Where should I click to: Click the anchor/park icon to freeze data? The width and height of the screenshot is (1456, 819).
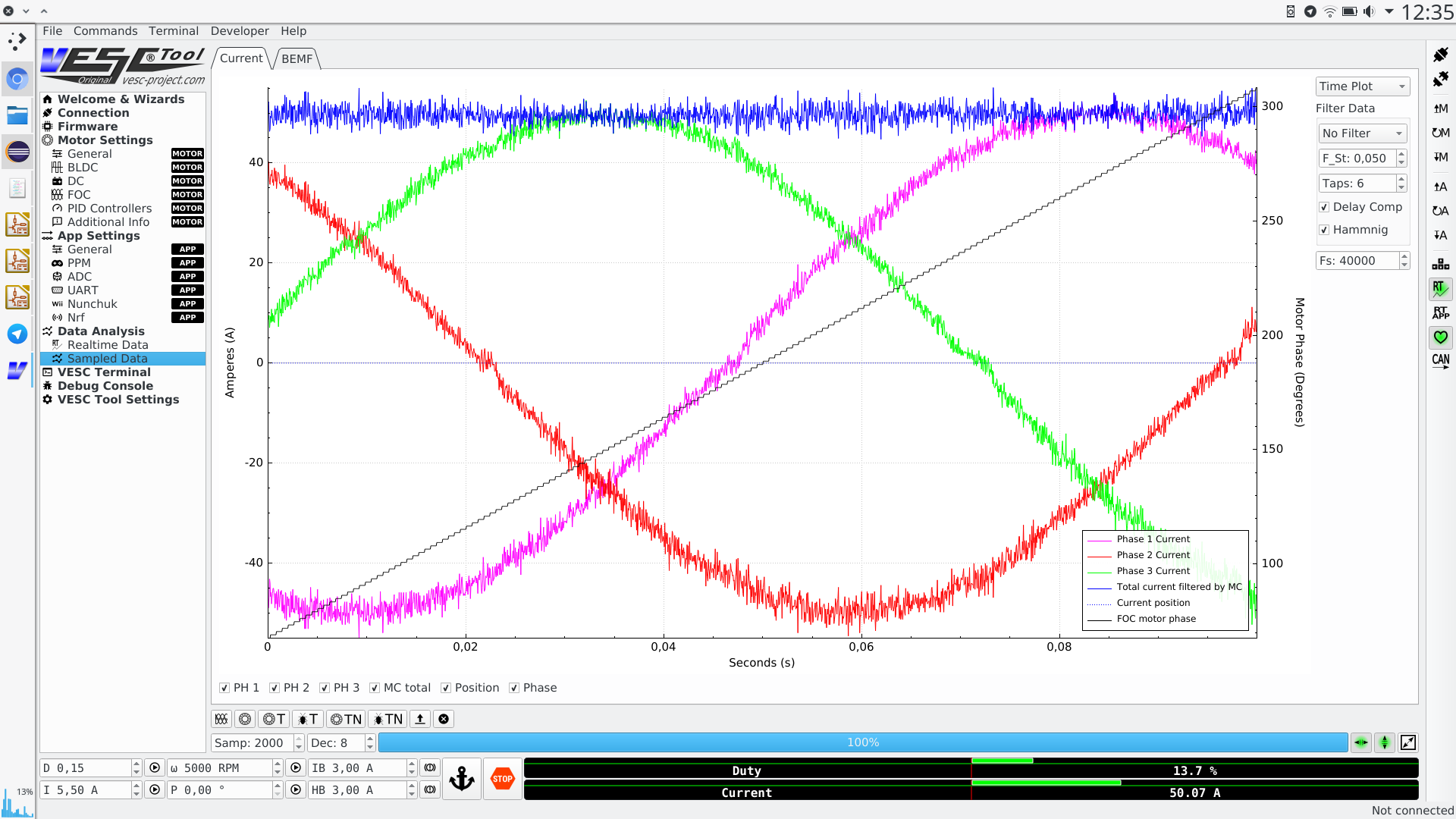click(461, 780)
